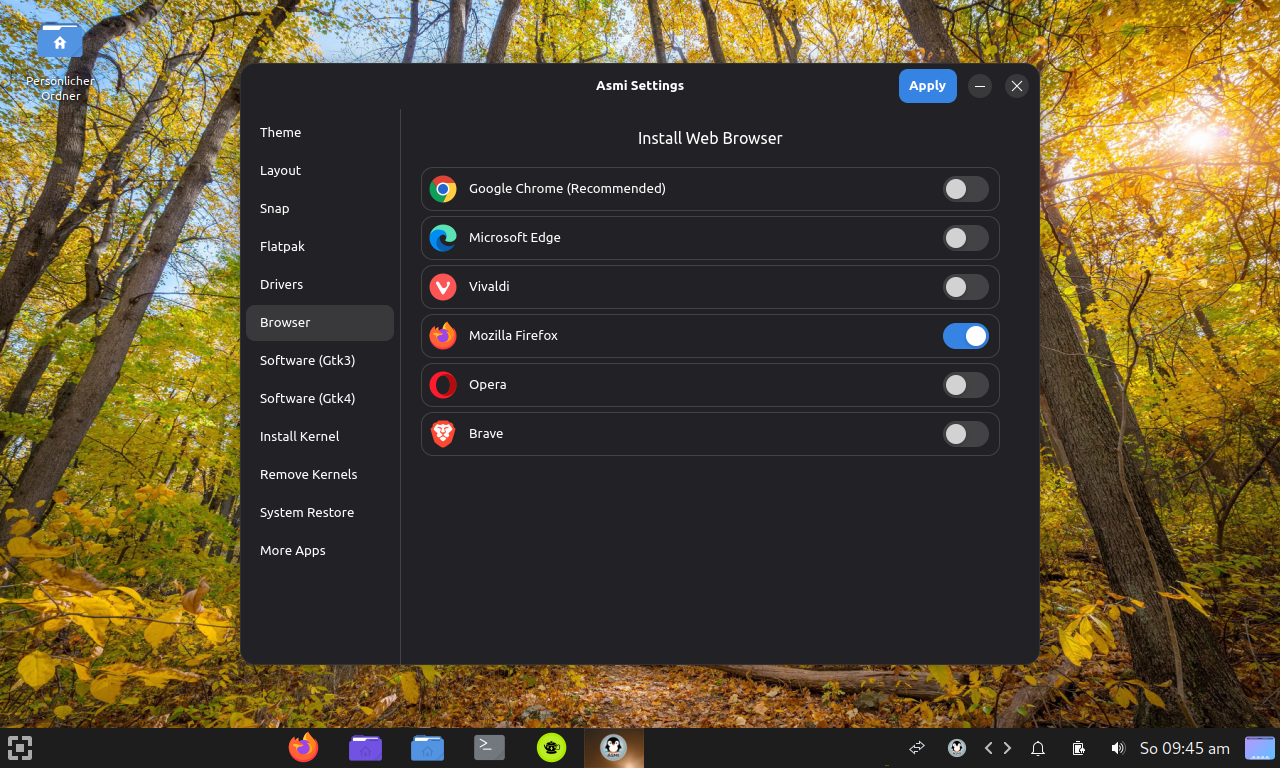Click the Microsoft Edge logo icon
Image resolution: width=1280 pixels, height=768 pixels.
[443, 238]
